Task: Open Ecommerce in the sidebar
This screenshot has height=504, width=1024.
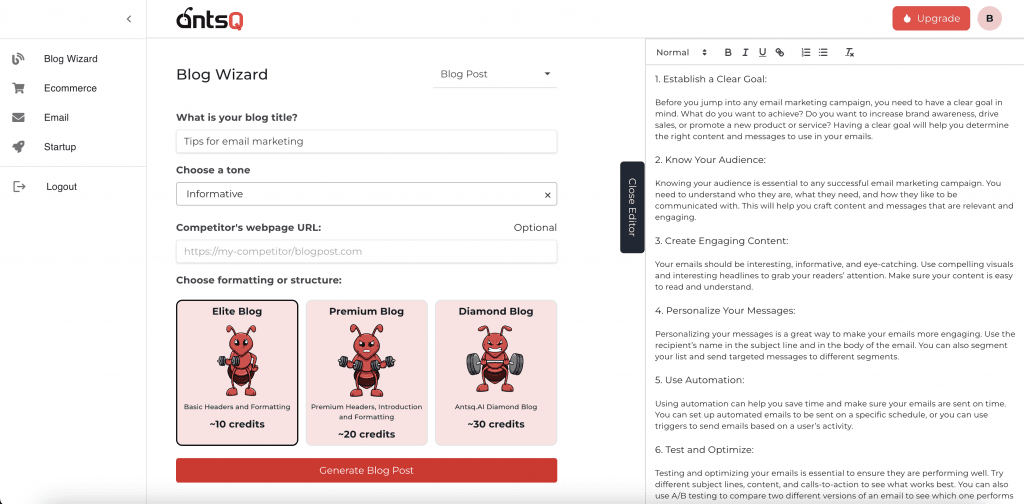Action: [x=71, y=88]
